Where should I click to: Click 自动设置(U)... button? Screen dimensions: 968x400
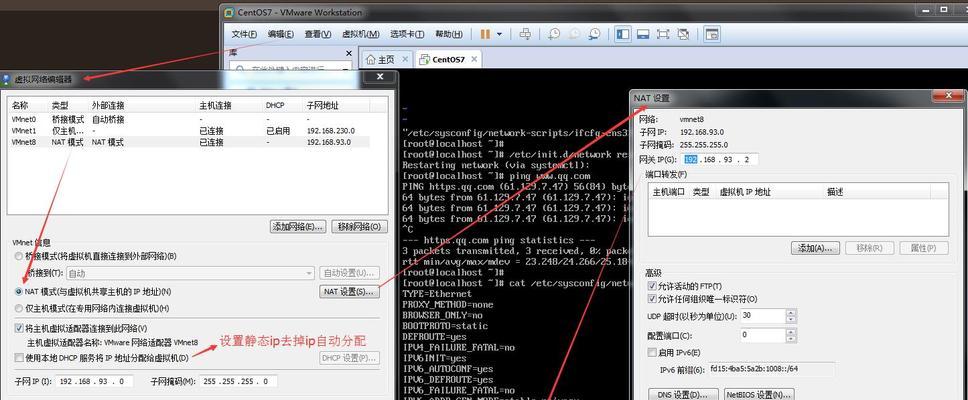click(x=349, y=273)
